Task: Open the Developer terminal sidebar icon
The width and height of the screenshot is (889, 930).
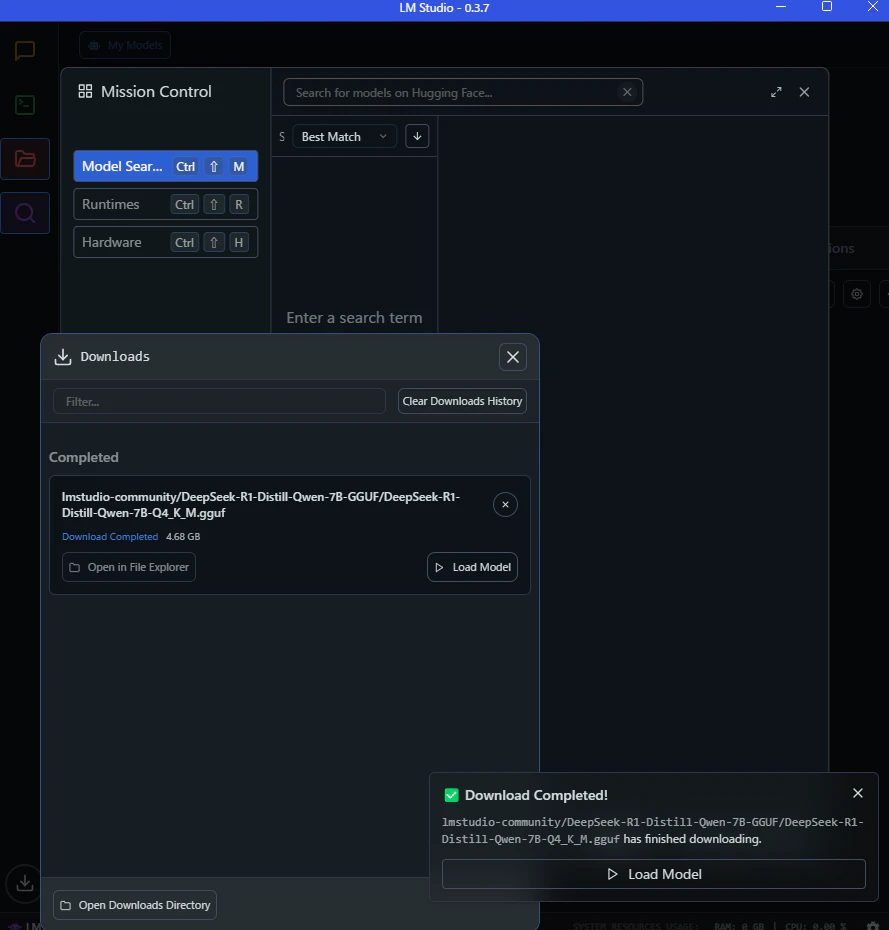Action: coord(25,105)
